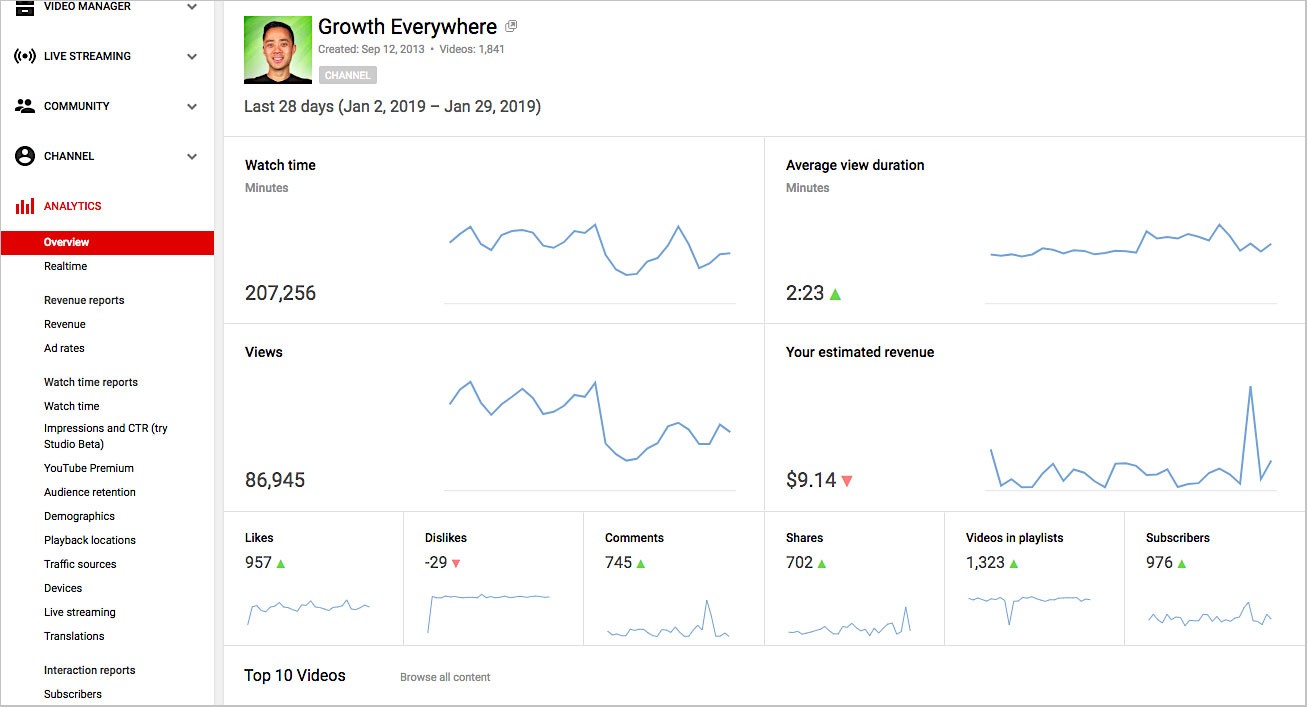This screenshot has height=707, width=1307.
Task: Select the red Analytics bar-chart icon
Action: (24, 206)
